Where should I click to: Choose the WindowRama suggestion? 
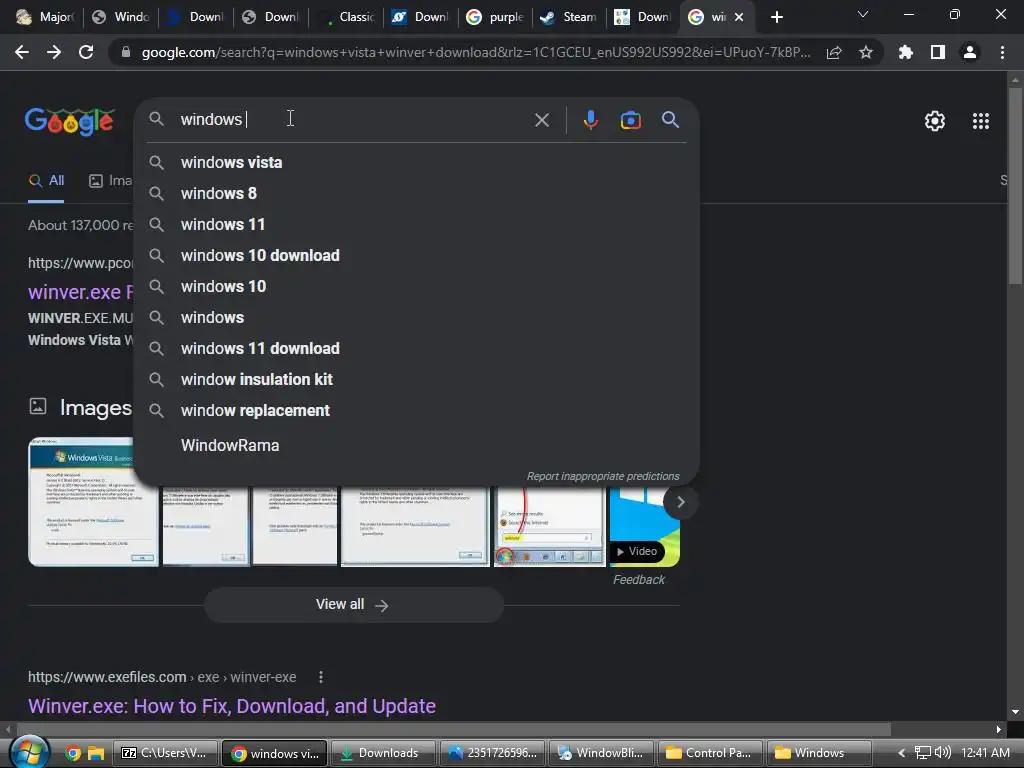[417, 445]
